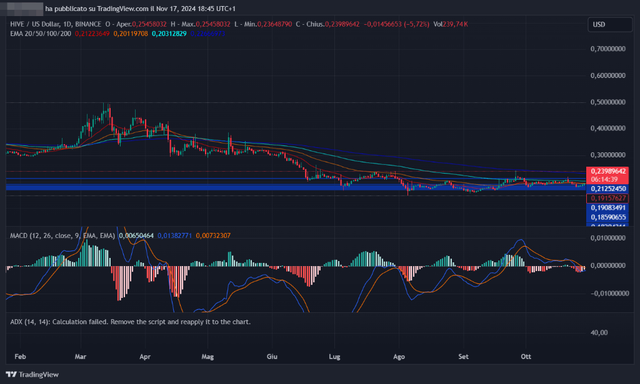Click the orange MACD signal value 0,00732307

pos(213,235)
